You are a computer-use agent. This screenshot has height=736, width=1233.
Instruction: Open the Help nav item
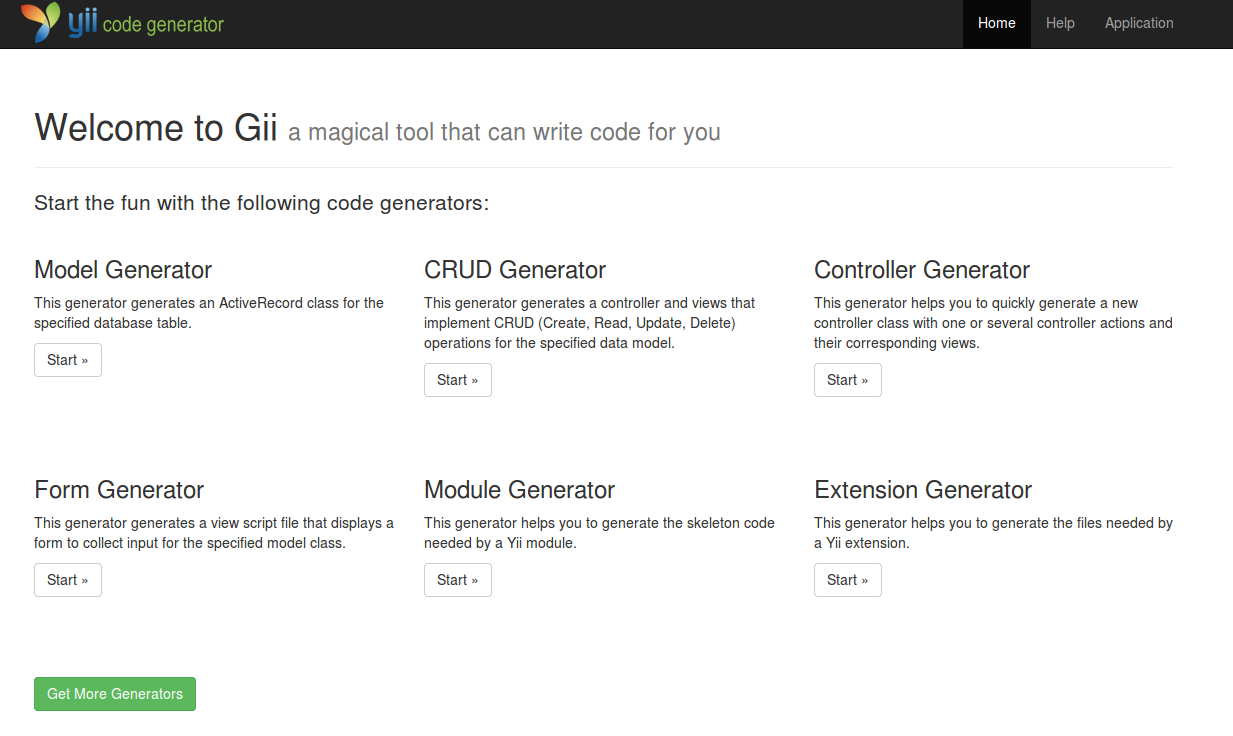(x=1060, y=23)
